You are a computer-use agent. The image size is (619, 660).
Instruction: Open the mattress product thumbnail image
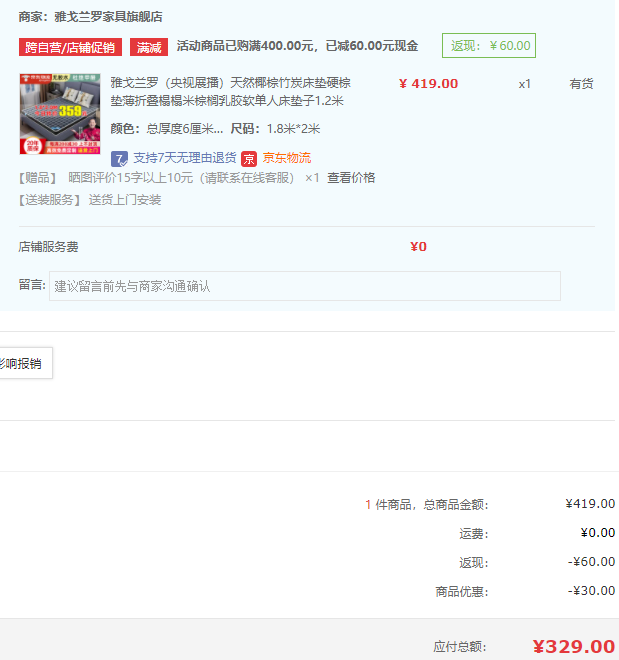click(x=60, y=114)
